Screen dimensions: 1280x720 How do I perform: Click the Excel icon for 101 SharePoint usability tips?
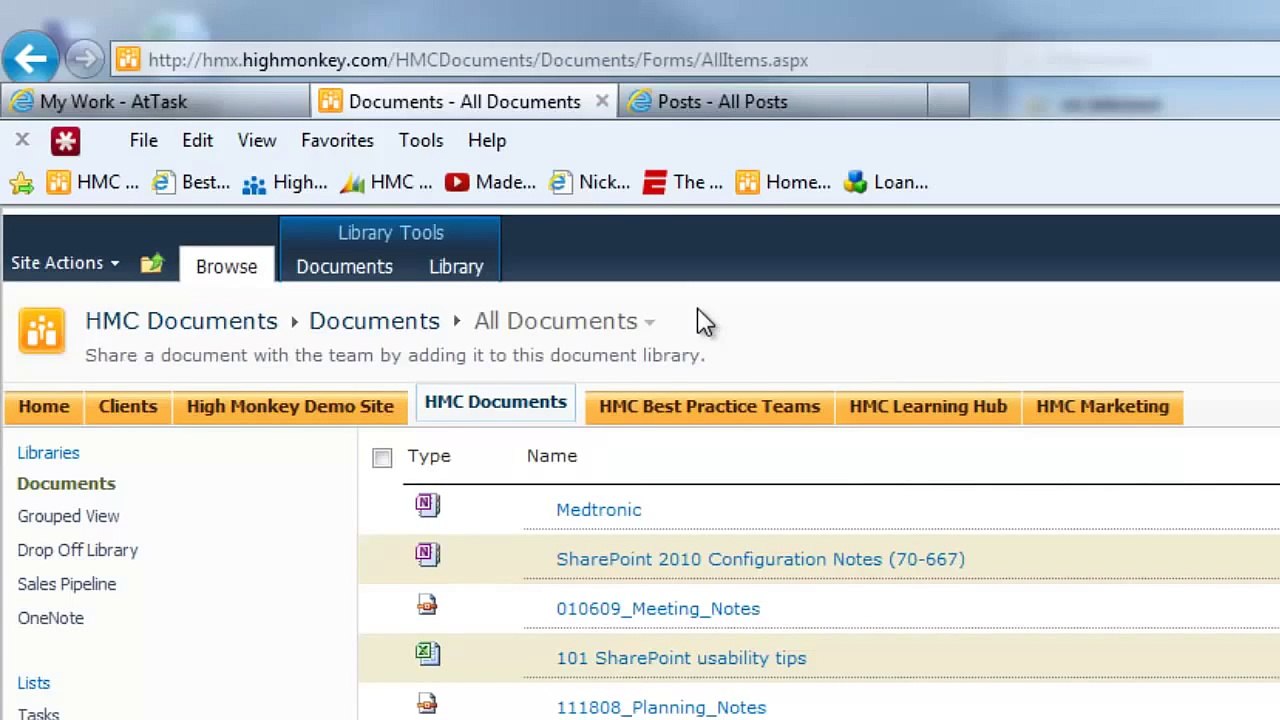[x=427, y=654]
